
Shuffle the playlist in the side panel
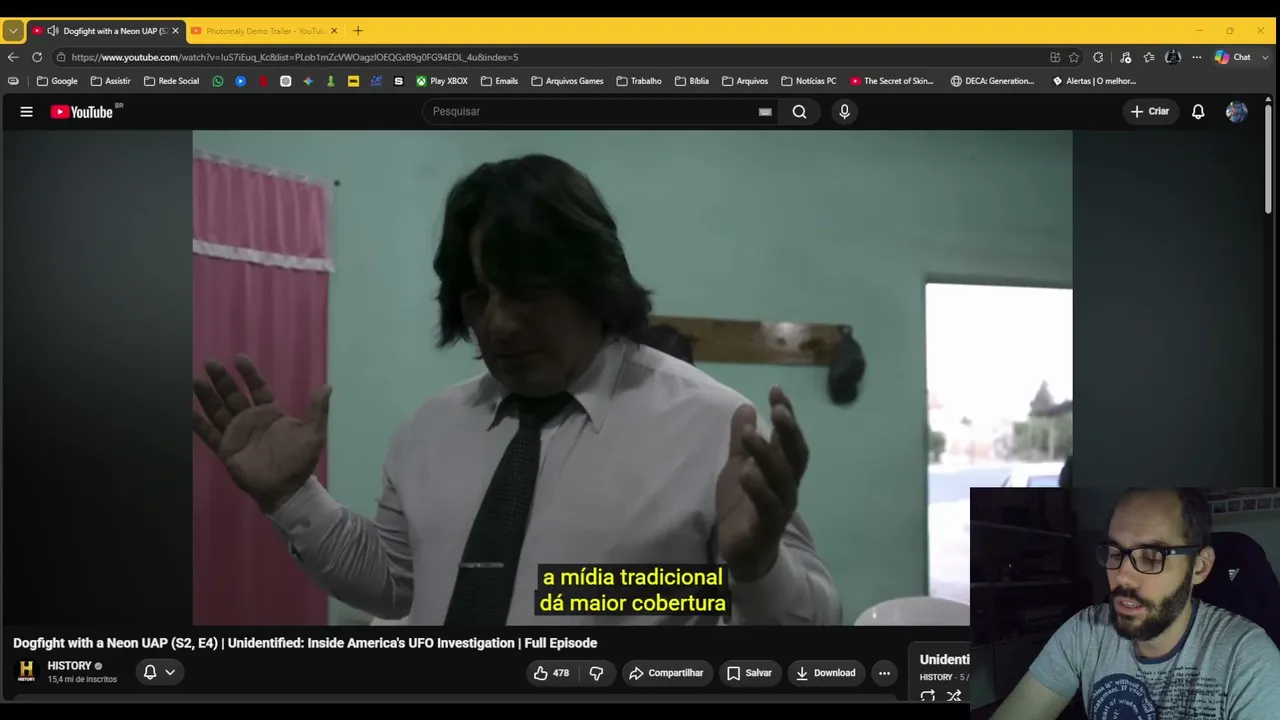954,696
